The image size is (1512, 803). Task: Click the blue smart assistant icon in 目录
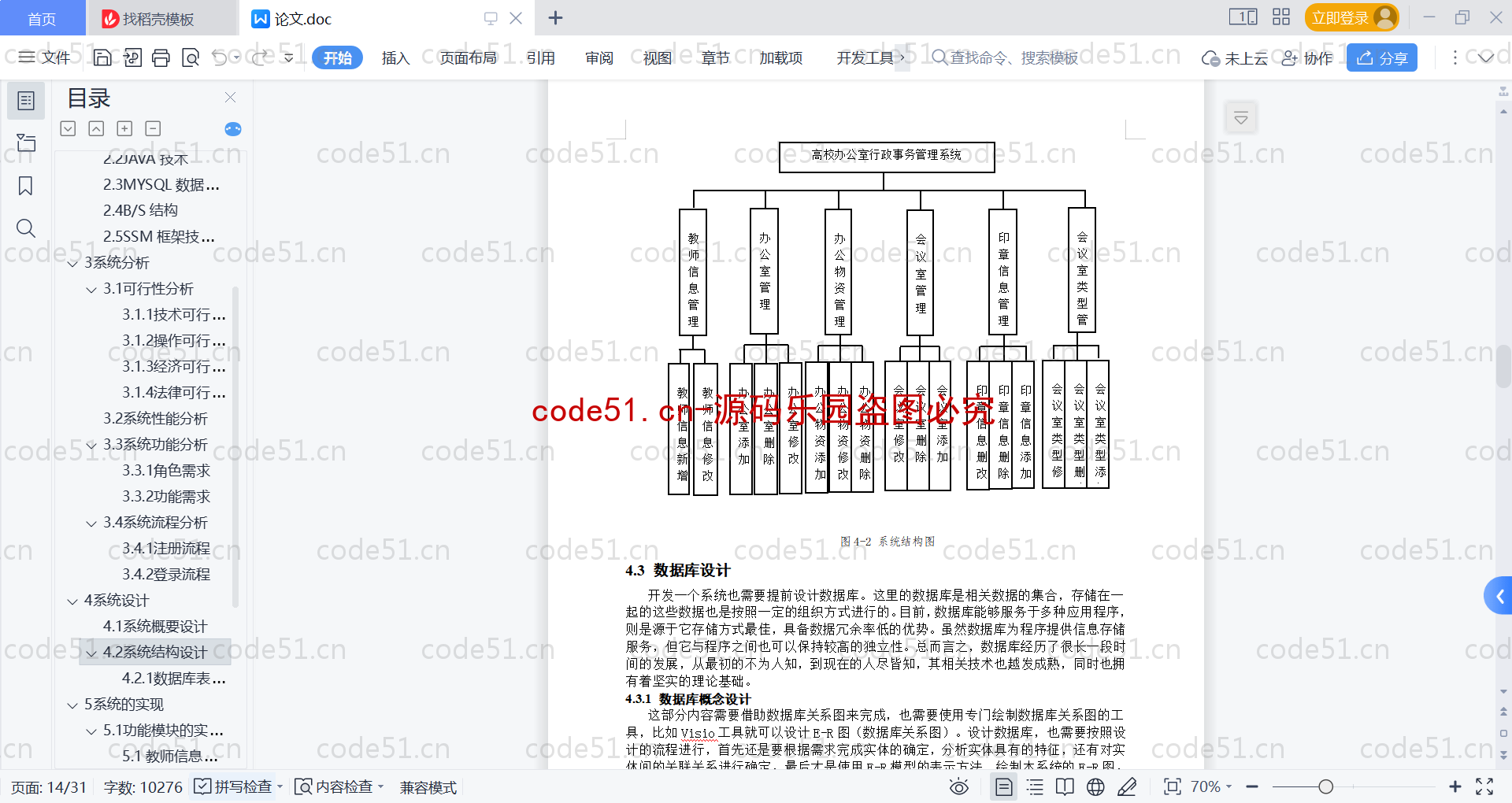pyautogui.click(x=233, y=129)
